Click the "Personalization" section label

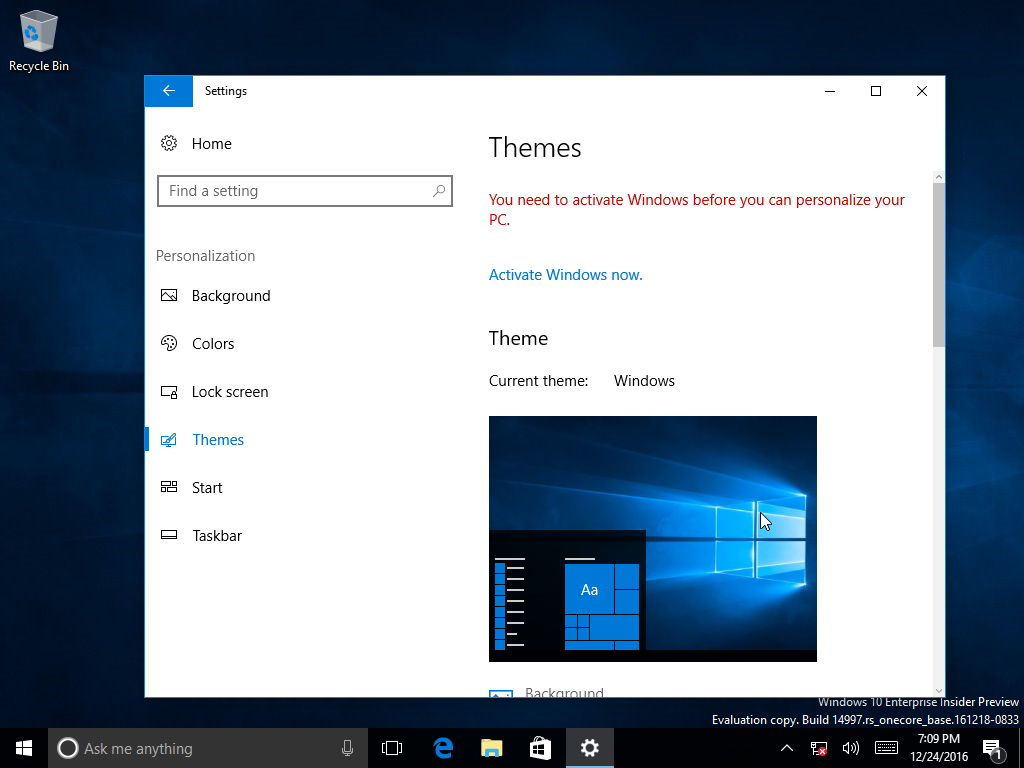(x=205, y=256)
